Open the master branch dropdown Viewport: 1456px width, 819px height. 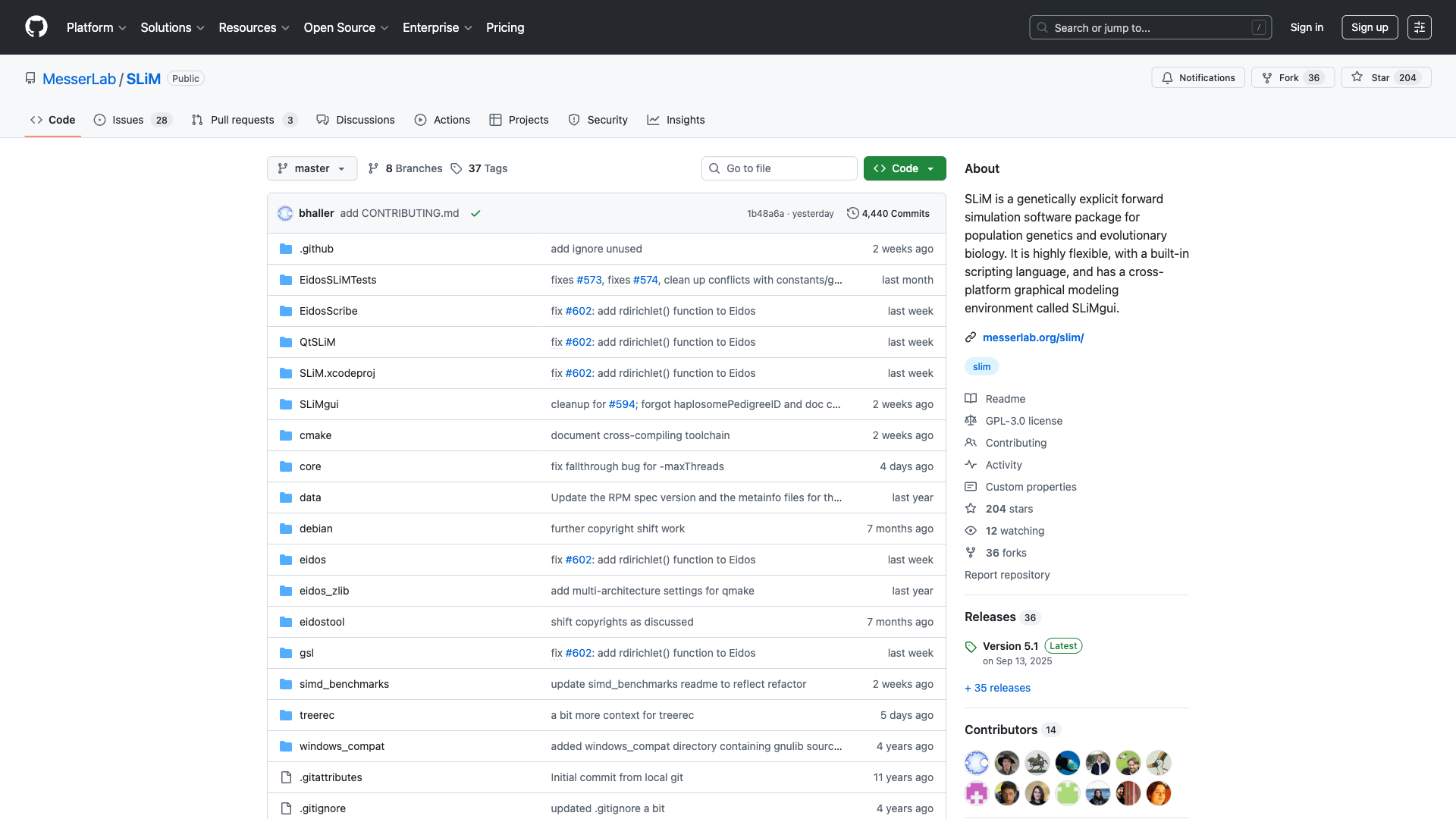(x=312, y=168)
